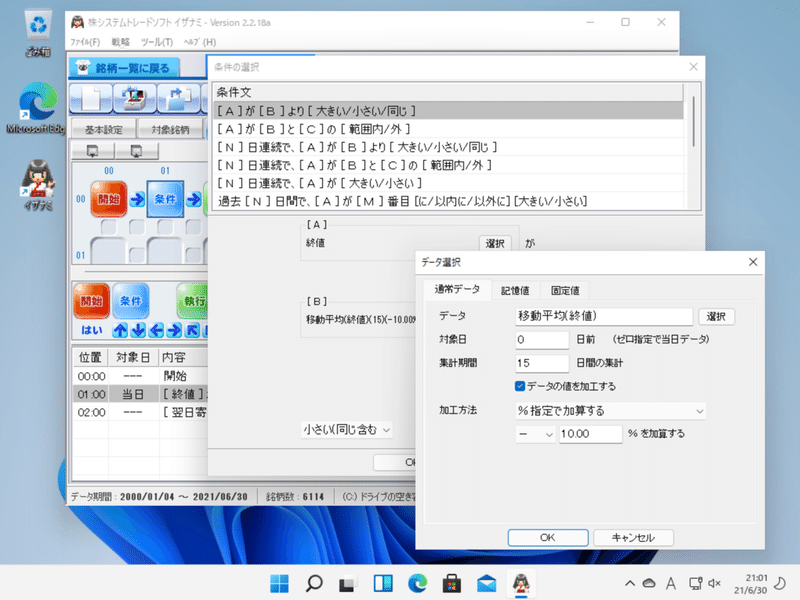Screen dimensions: 800x600
Task: Open the 基本設定 tab
Action: (104, 130)
